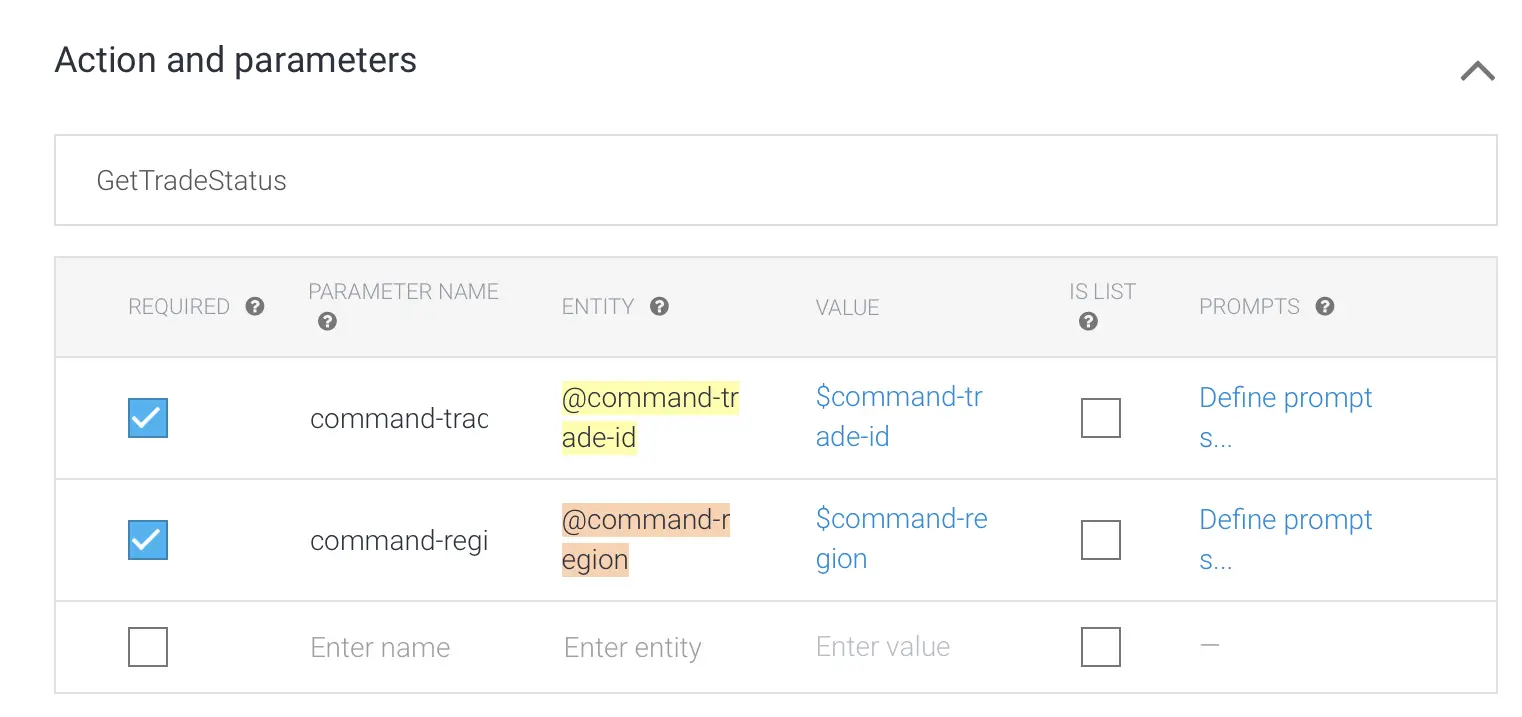
Task: Enable Is List for command-trade-id row
Action: point(1101,418)
